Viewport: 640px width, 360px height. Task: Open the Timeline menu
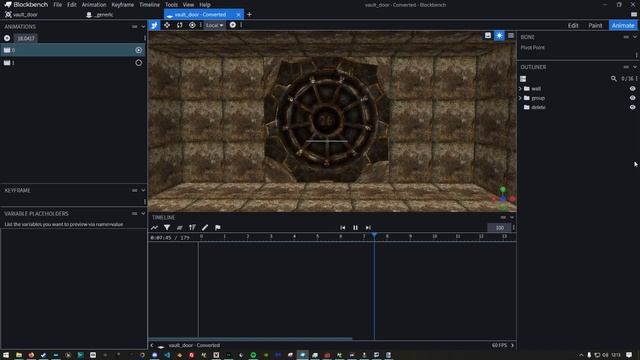tap(149, 5)
